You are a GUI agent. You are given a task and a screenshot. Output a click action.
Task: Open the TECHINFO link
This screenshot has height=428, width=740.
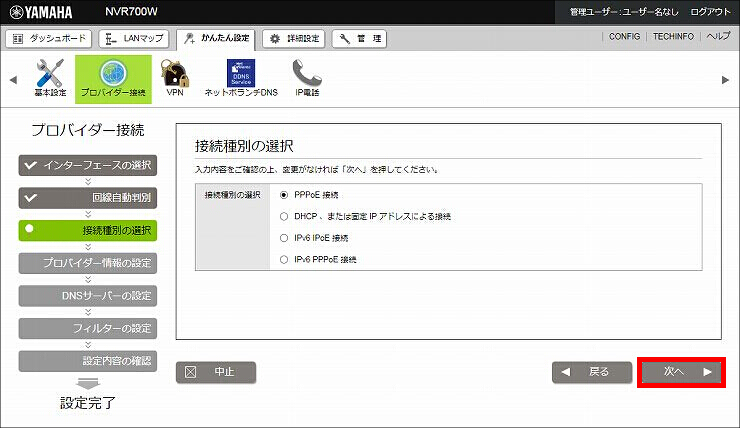click(x=673, y=36)
